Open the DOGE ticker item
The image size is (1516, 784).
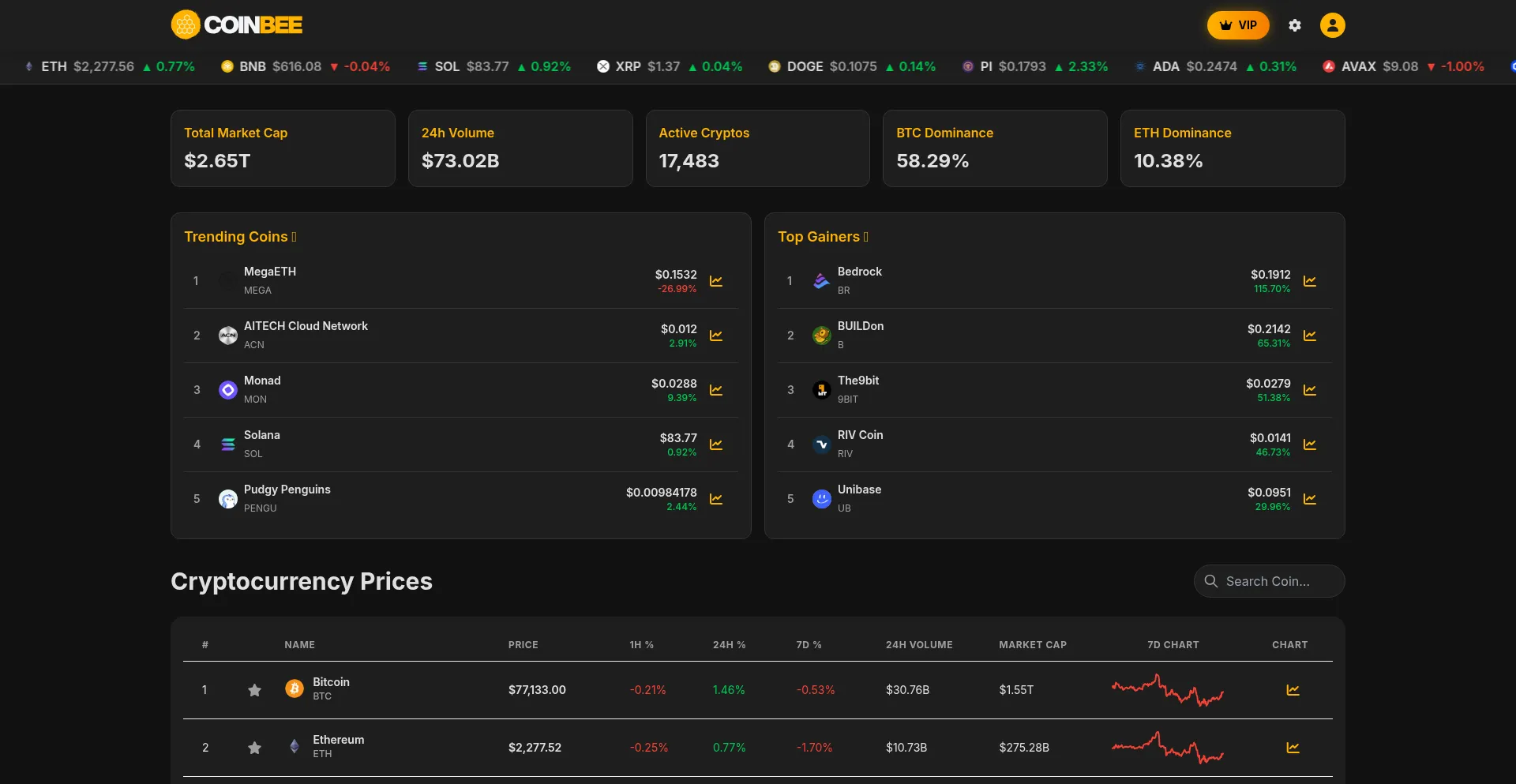852,66
